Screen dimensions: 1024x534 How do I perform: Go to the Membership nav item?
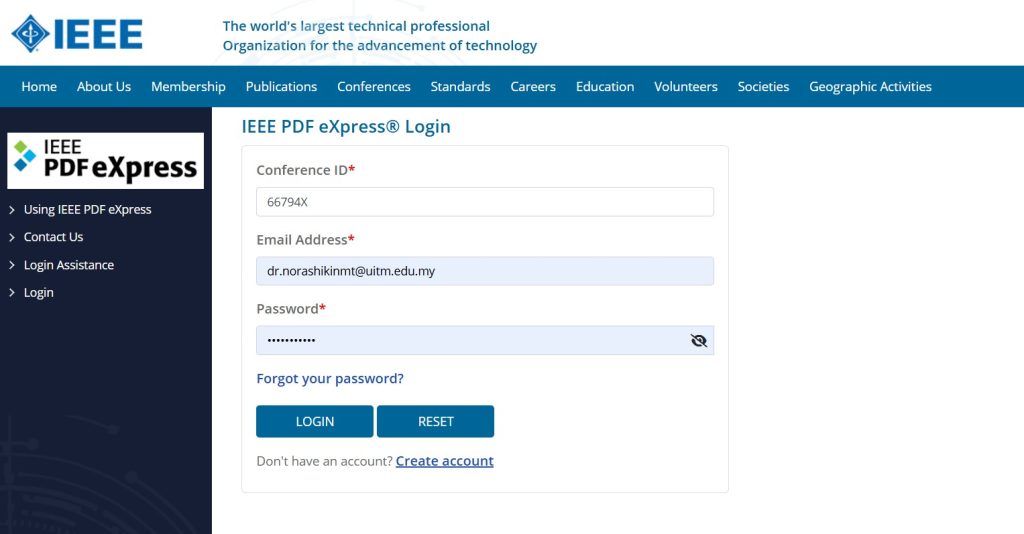coord(188,86)
